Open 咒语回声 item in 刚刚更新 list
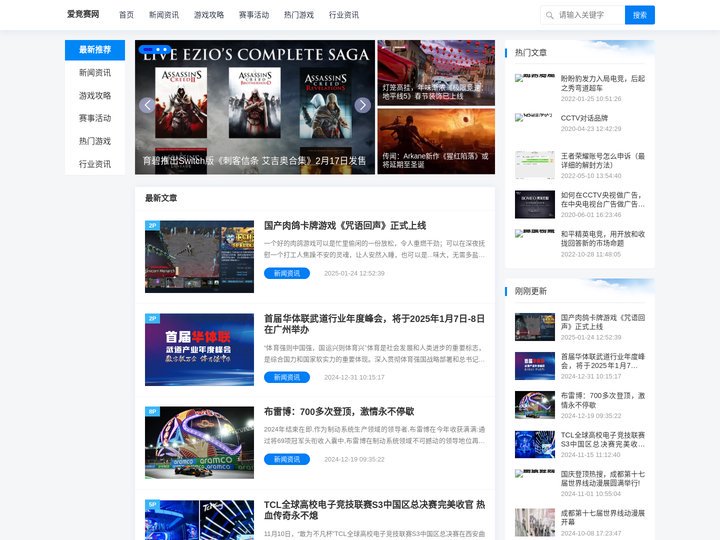 click(x=602, y=322)
